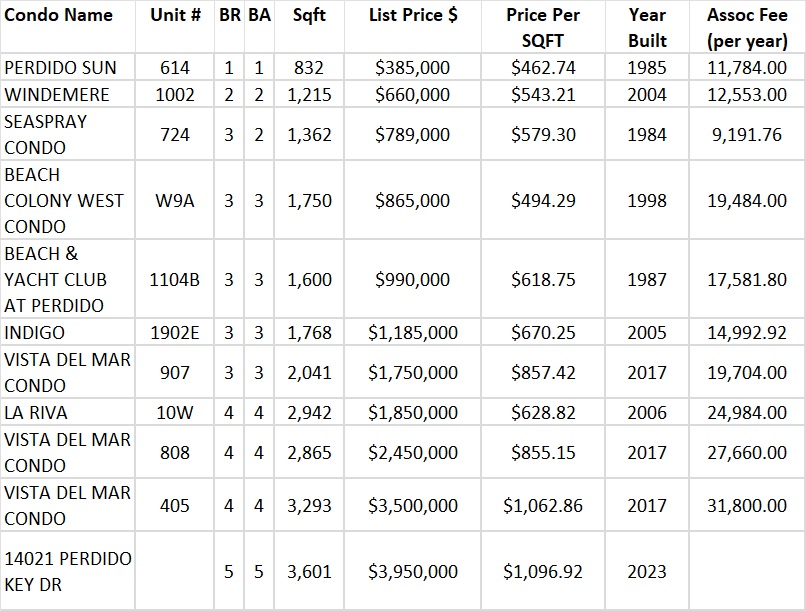806x611 pixels.
Task: Click the INDIGO condo name cell
Action: click(x=35, y=332)
